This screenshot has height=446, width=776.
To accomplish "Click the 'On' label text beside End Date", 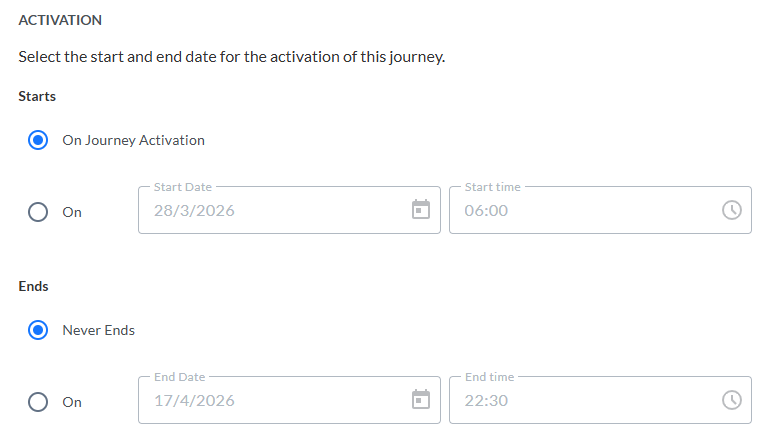I will tap(72, 402).
